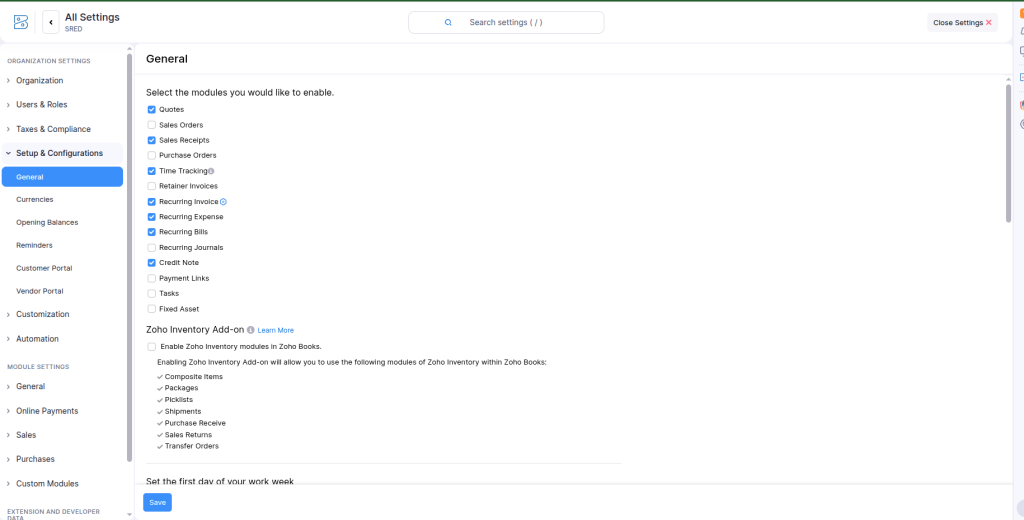Click the sidebar vertical scrollbar thumb
The width and height of the screenshot is (1024, 520).
pyautogui.click(x=129, y=258)
